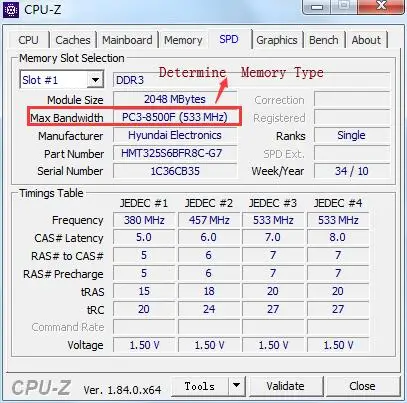Click the 457 MHz frequency cell
The height and width of the screenshot is (403, 407).
[x=209, y=220]
